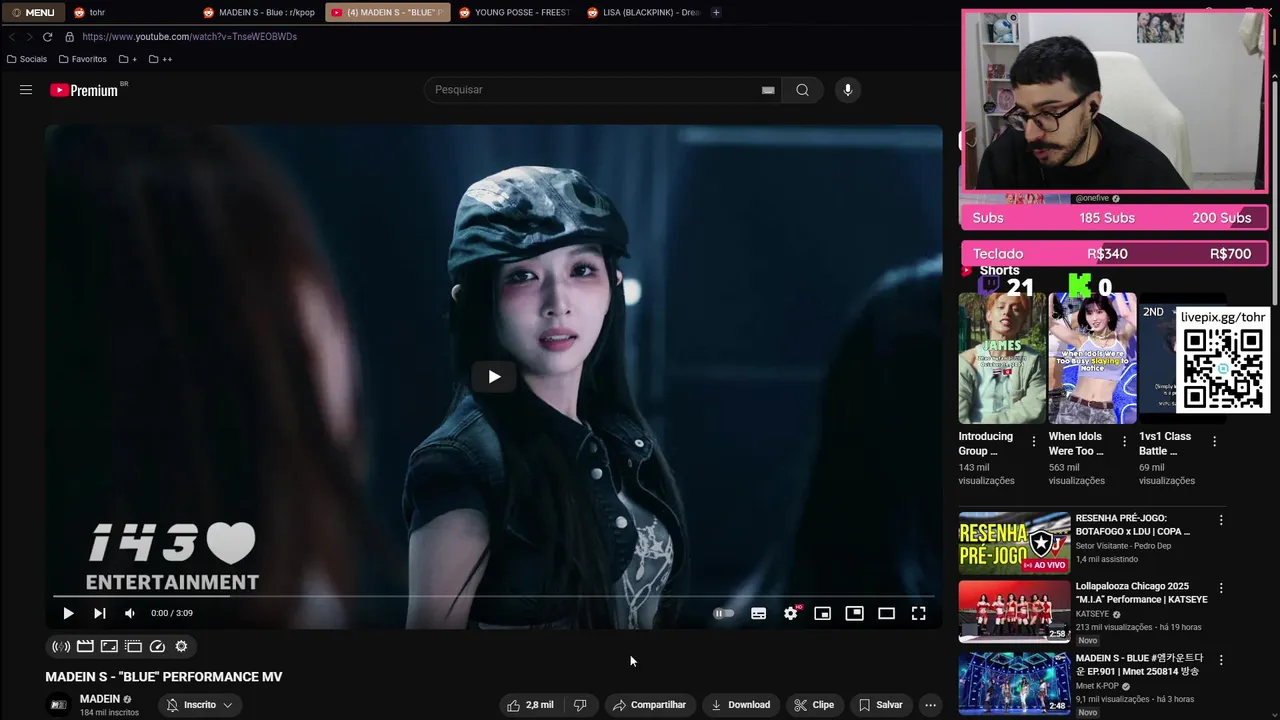
Task: Open a new browser tab
Action: tap(716, 12)
